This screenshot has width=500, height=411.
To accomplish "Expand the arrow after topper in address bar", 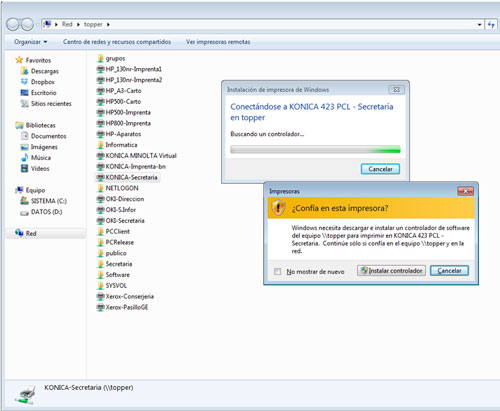I will tap(108, 25).
